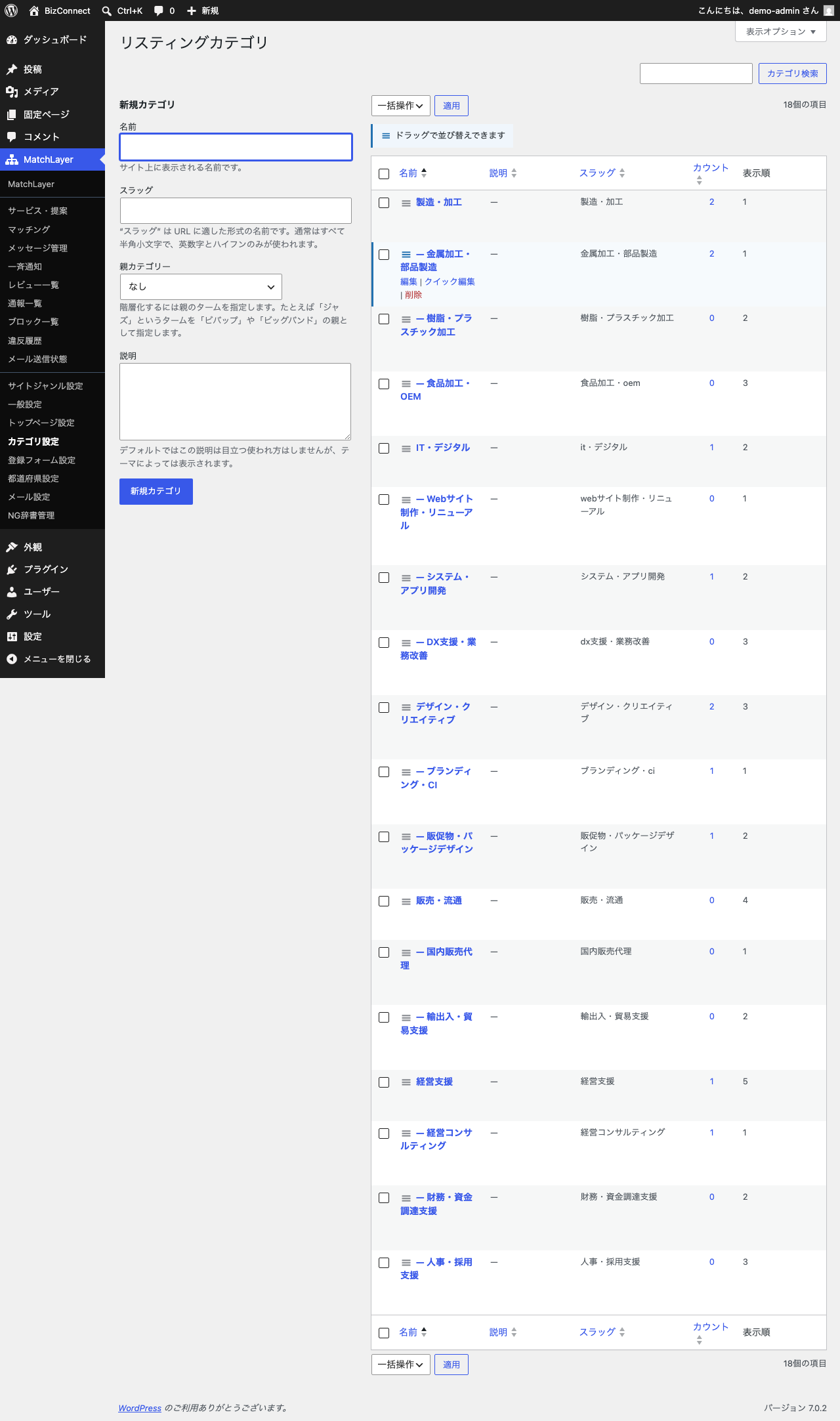
Task: Open レビュー一覧 submenu item
Action: coord(33,285)
